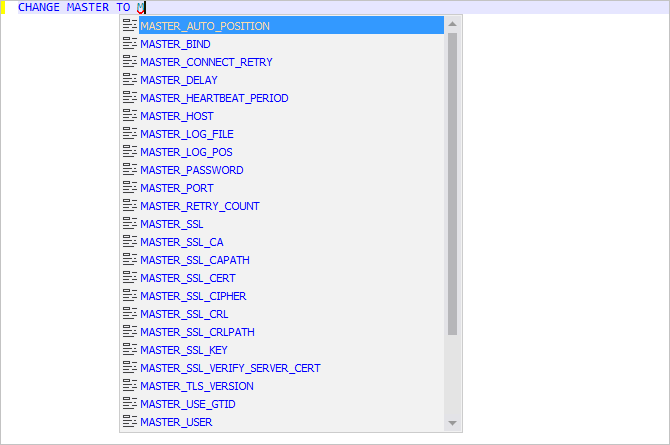Click the keyword icon beside MASTER_SSL_KEY
Screen dimensions: 670x445
tap(130, 349)
